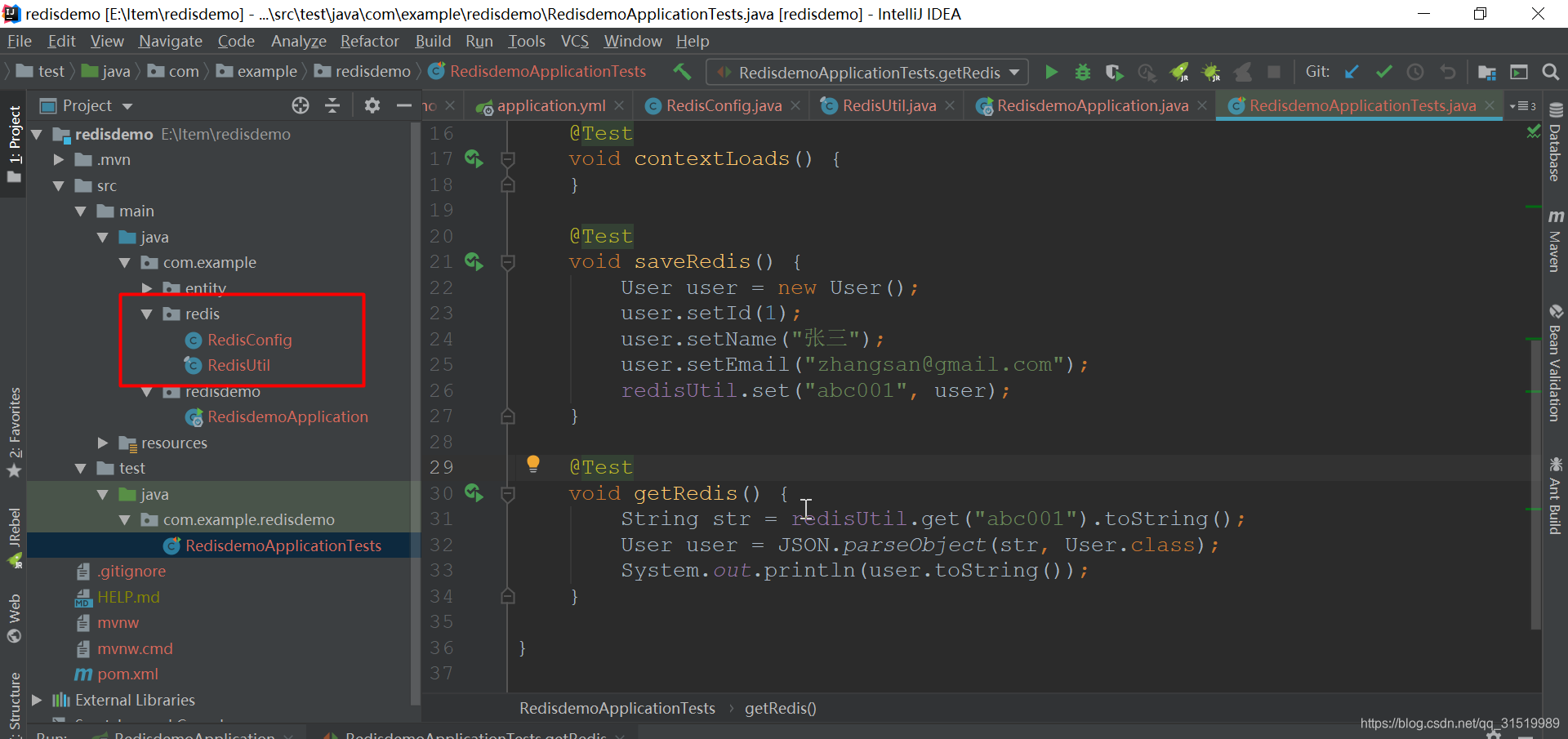
Task: Open Project view mode dropdown
Action: coord(127,106)
